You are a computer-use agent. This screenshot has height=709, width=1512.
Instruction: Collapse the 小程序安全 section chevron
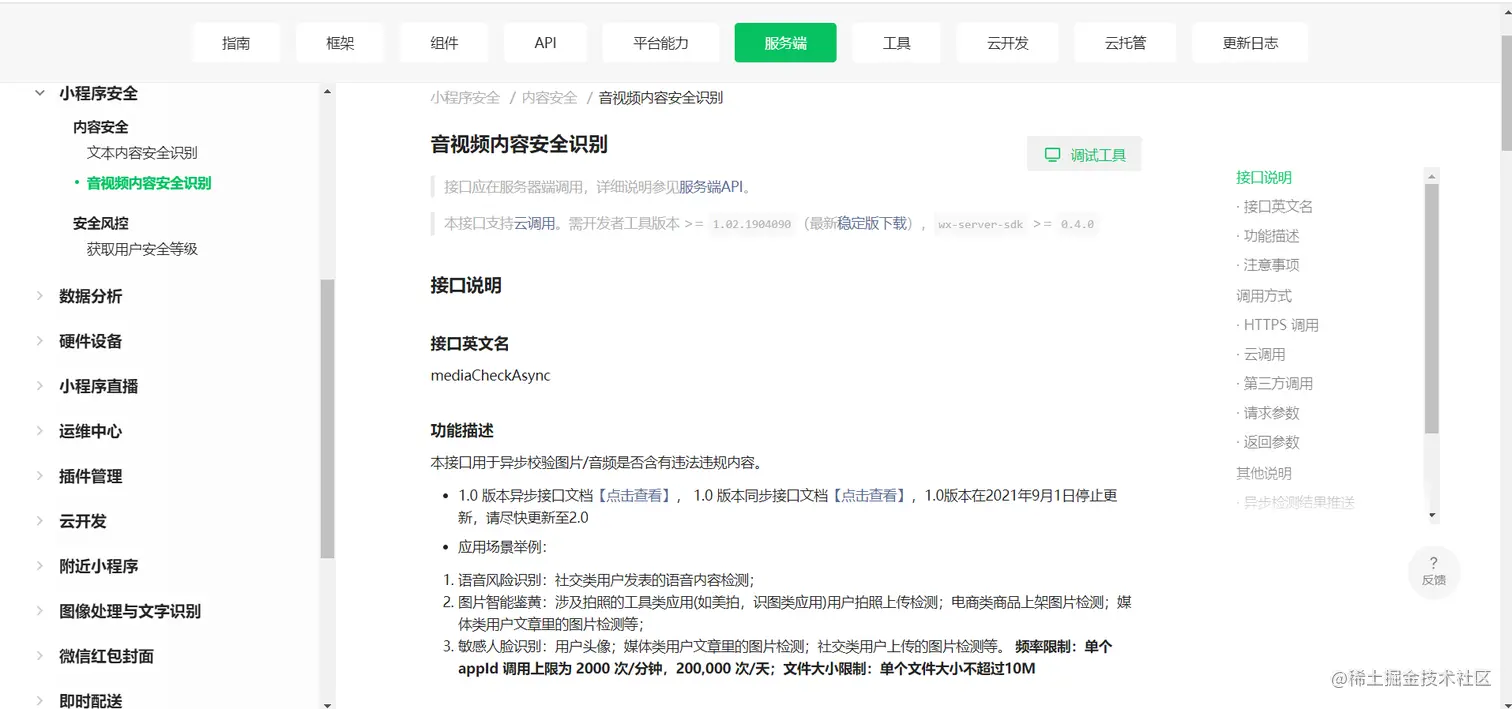(40, 93)
